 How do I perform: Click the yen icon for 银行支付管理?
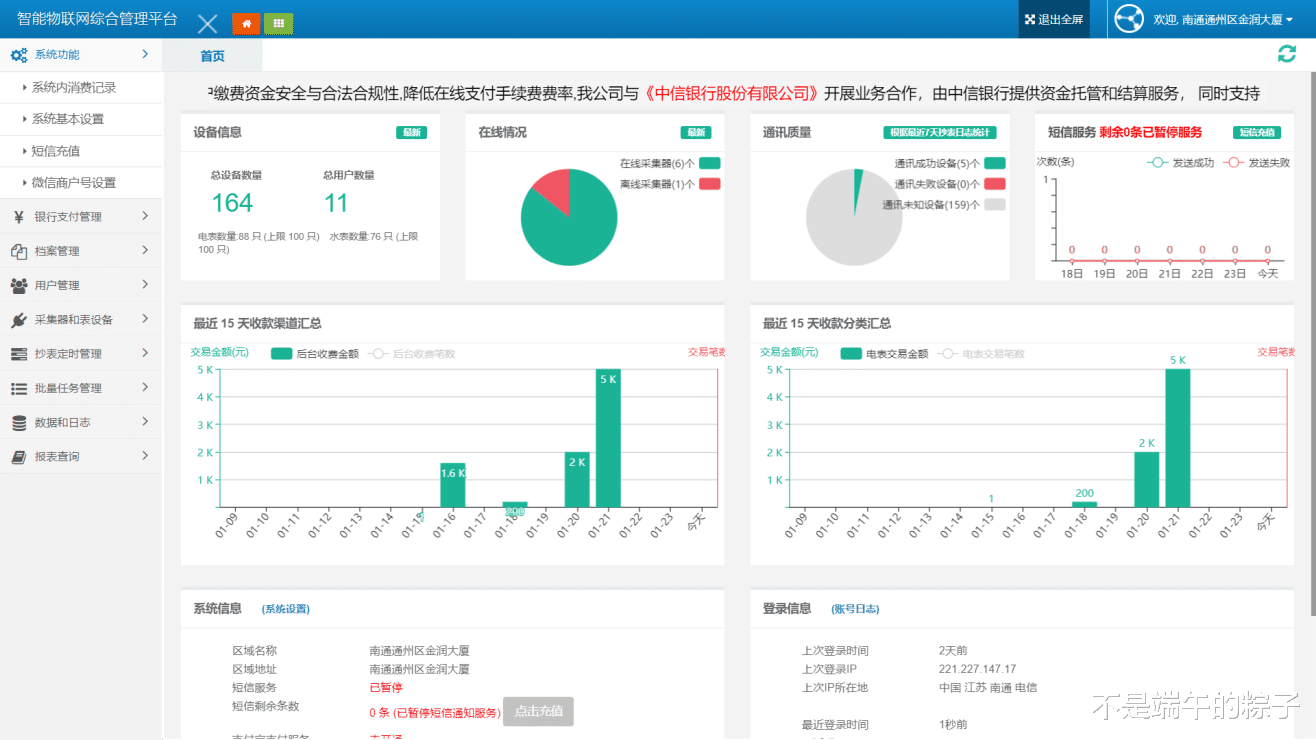(x=19, y=216)
